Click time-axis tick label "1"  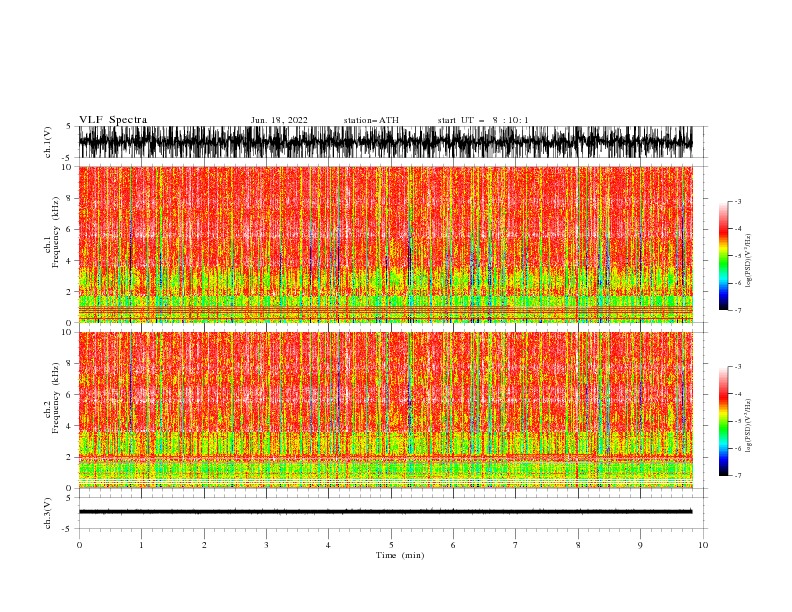point(141,545)
